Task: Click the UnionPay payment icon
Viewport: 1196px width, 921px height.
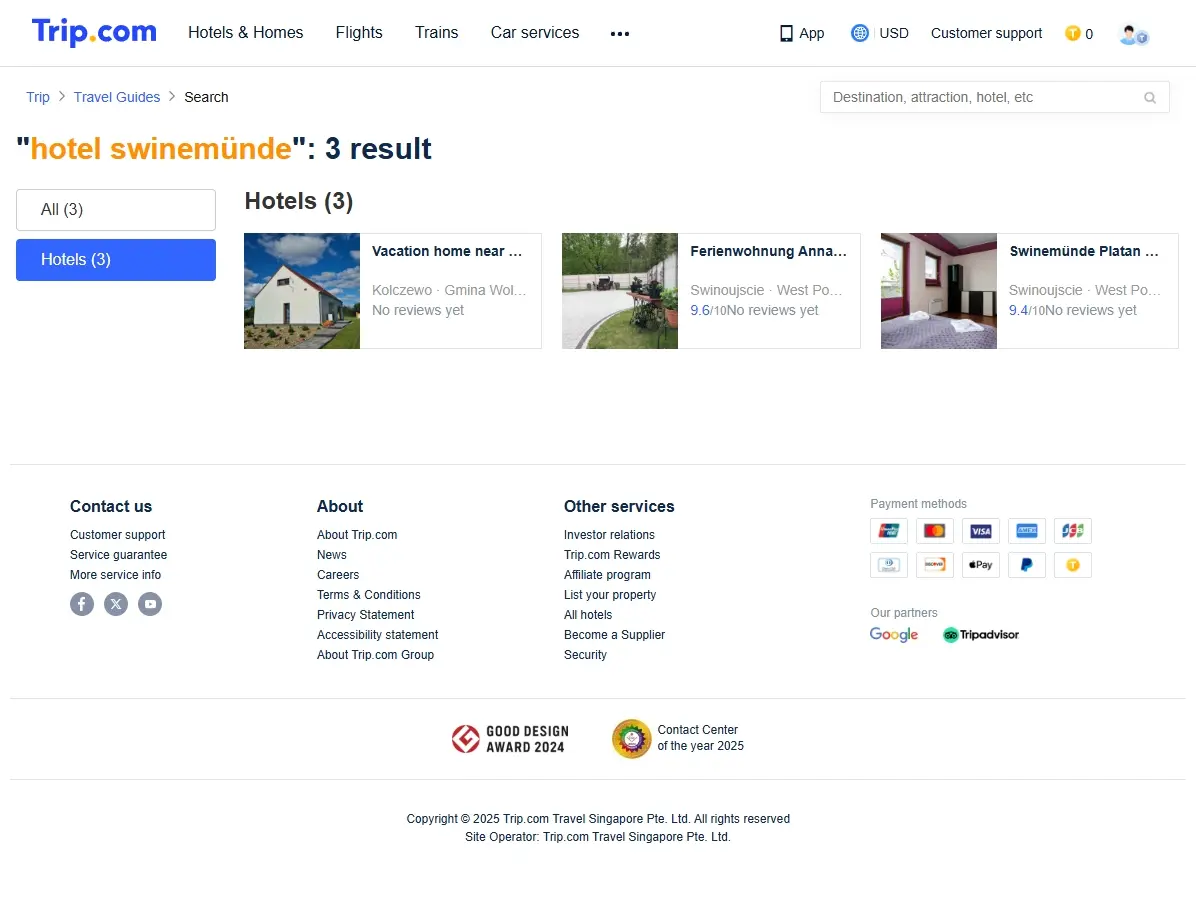Action: (889, 530)
